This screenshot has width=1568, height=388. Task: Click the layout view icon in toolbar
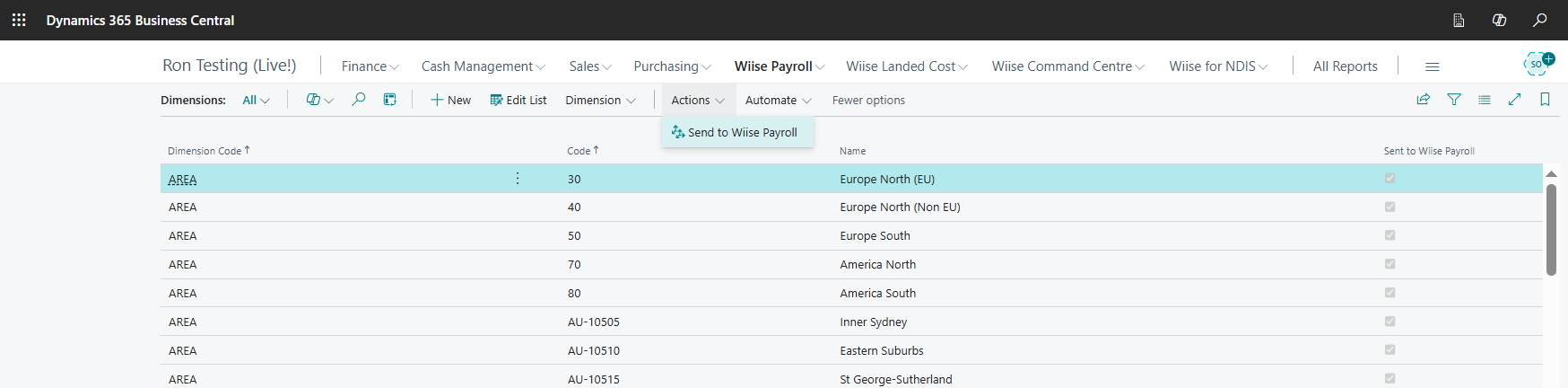(389, 100)
